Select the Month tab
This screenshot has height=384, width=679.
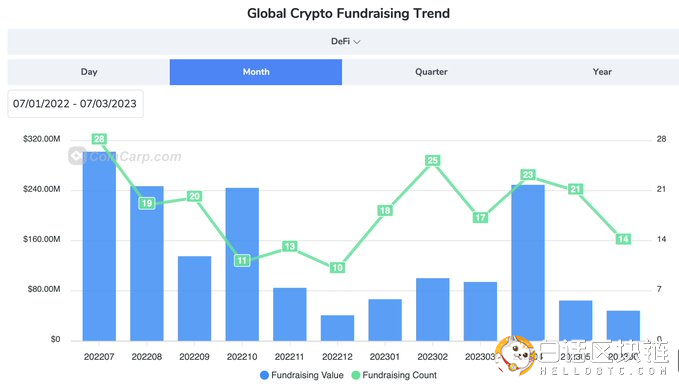[x=256, y=72]
